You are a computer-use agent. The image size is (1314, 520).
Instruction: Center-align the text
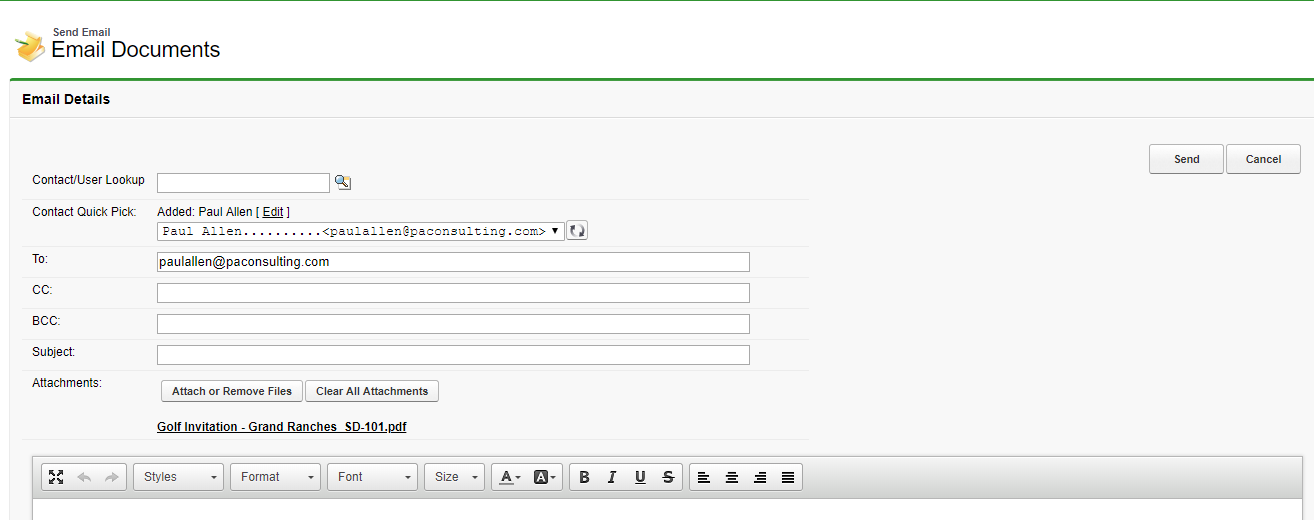coord(732,477)
